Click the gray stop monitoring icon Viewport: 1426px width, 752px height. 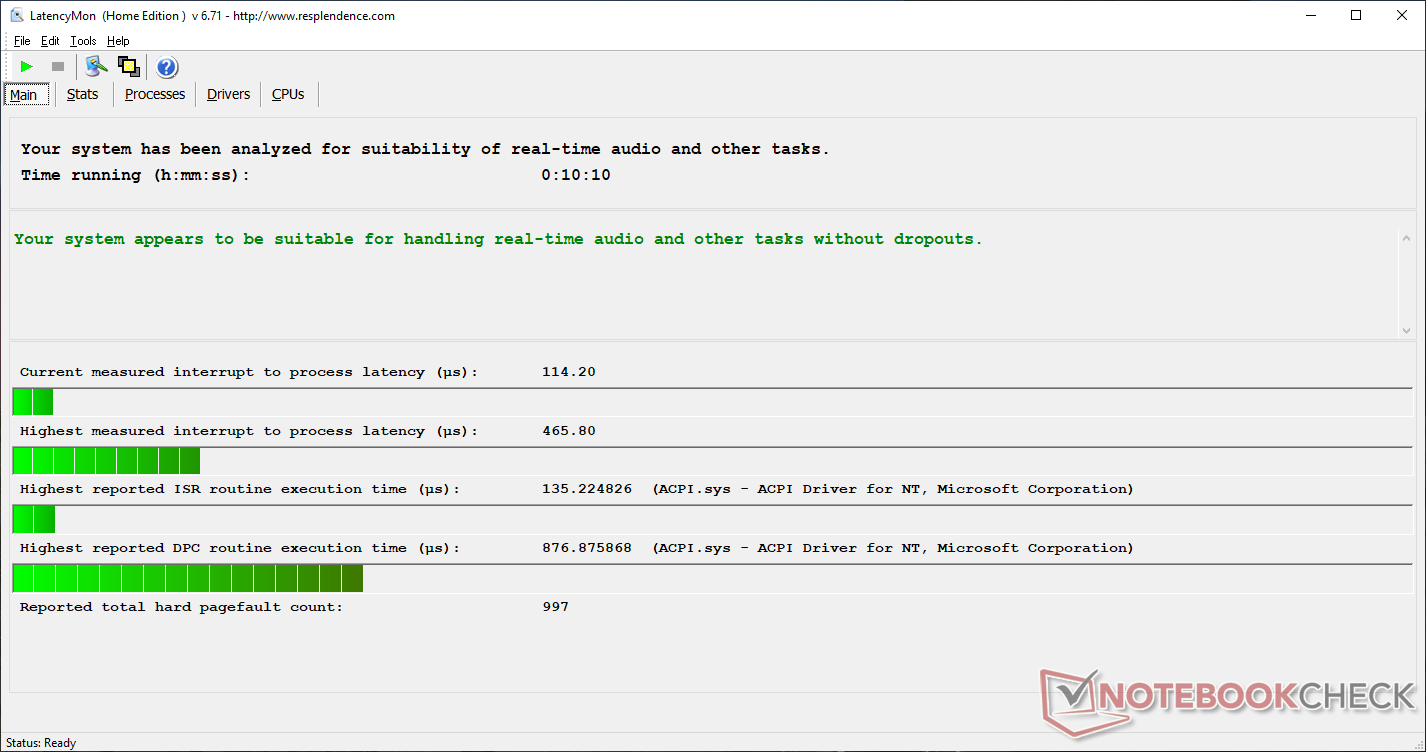pyautogui.click(x=58, y=67)
